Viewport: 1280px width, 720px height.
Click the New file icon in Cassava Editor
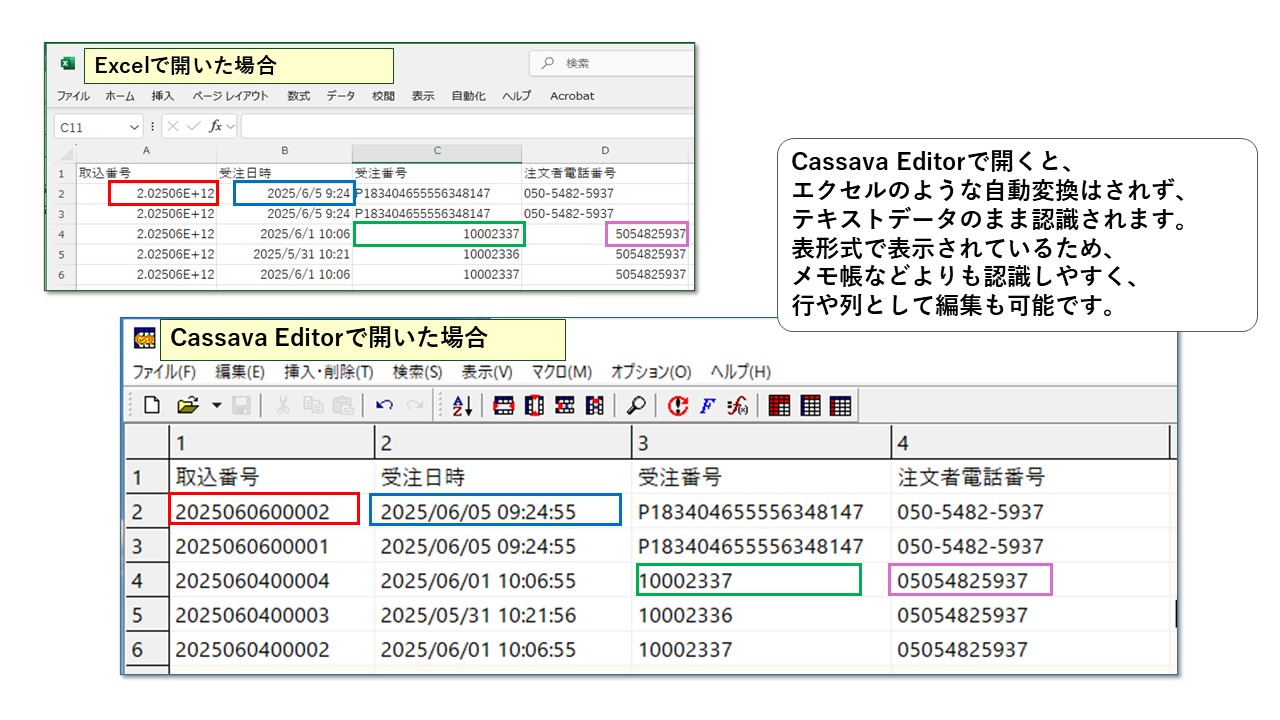(152, 406)
